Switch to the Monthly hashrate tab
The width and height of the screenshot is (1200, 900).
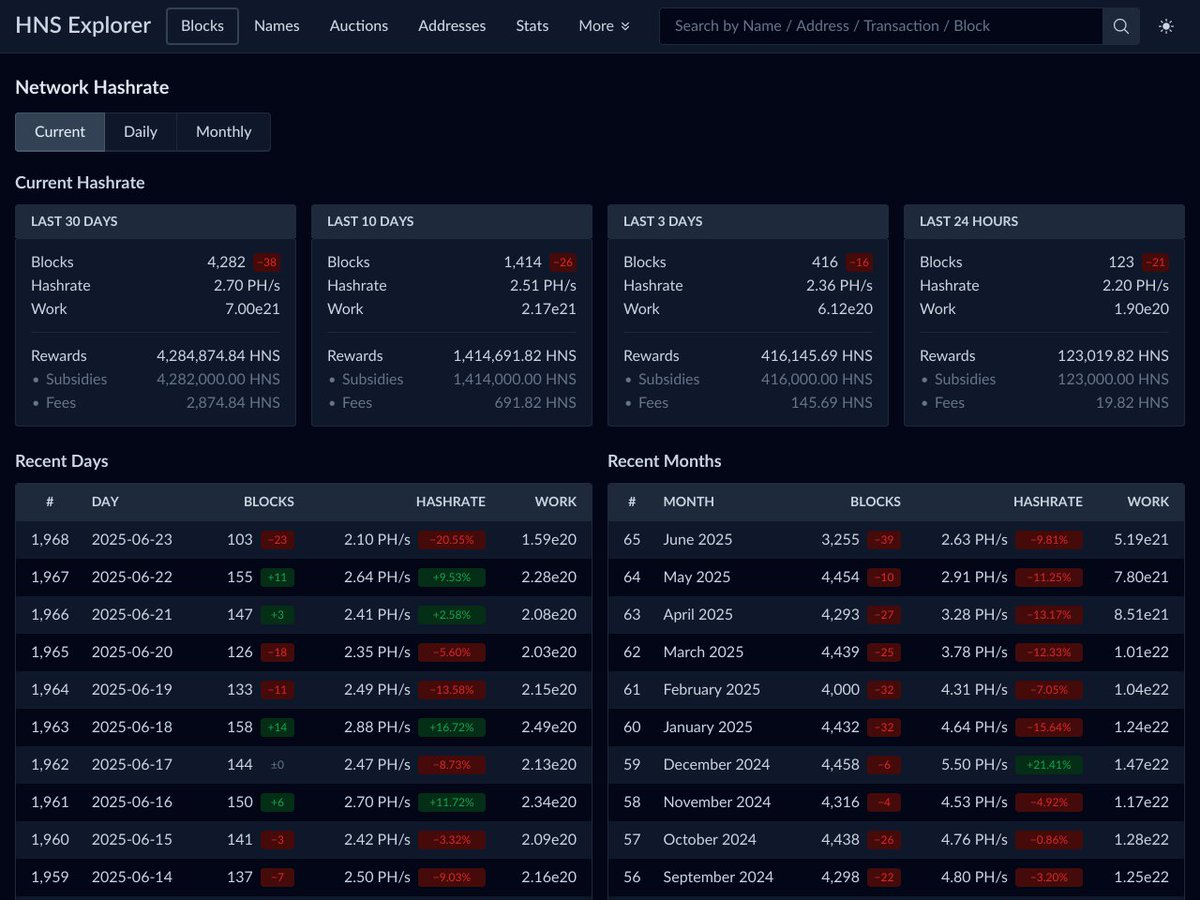(224, 132)
